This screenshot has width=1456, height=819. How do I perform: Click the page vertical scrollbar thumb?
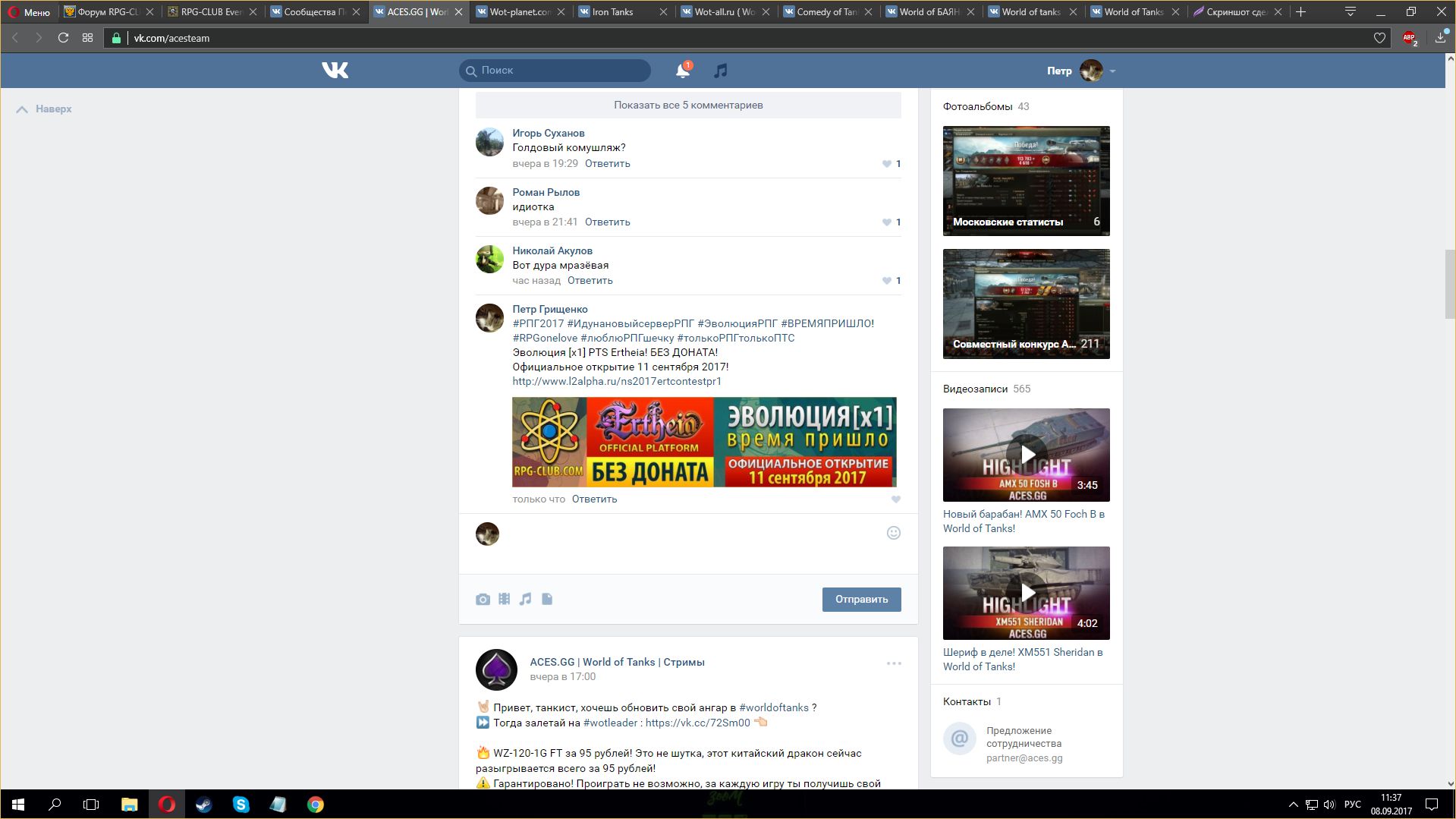pos(1450,285)
